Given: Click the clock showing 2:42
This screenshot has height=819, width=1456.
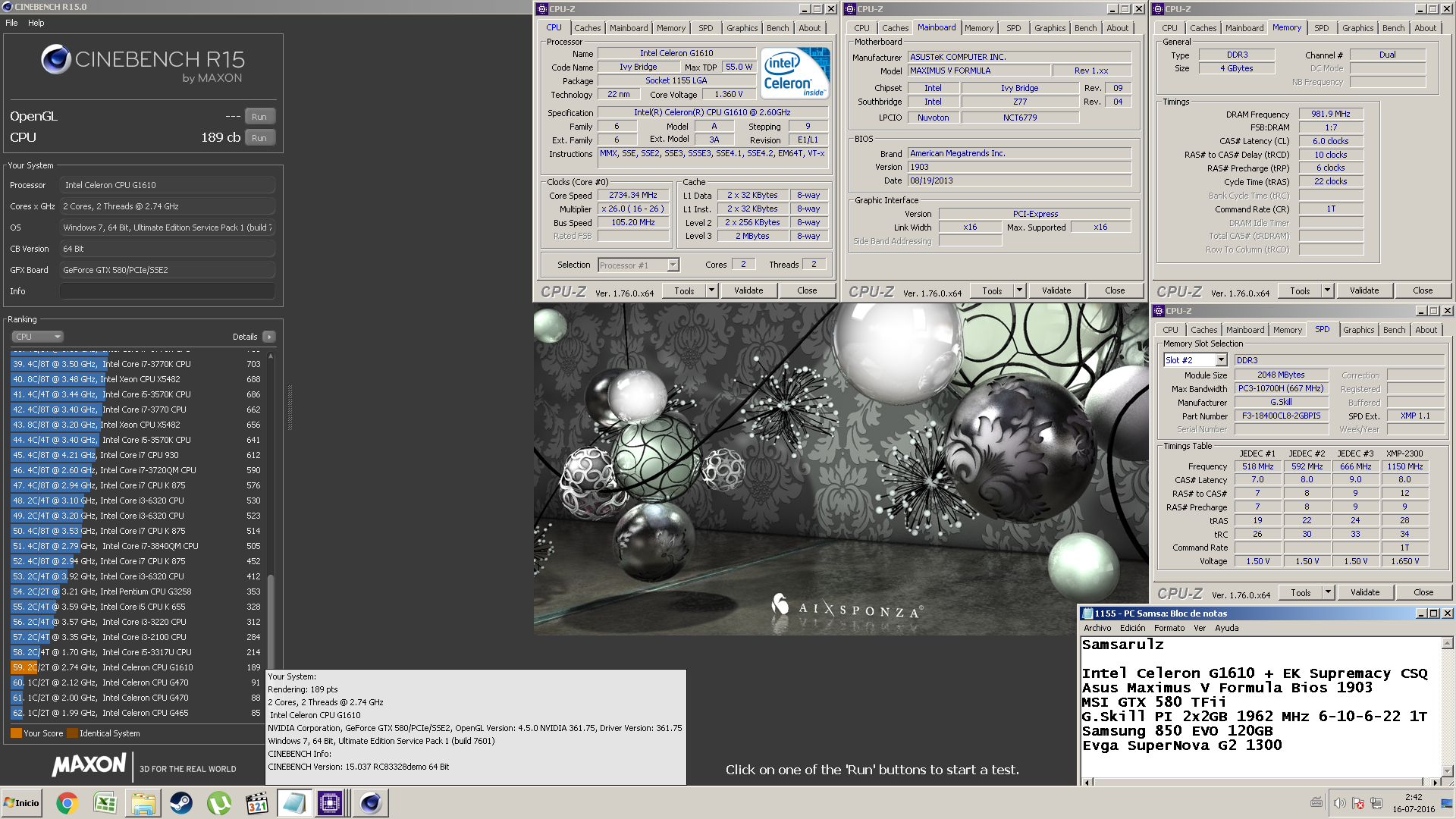Looking at the screenshot, I should coord(1414,797).
